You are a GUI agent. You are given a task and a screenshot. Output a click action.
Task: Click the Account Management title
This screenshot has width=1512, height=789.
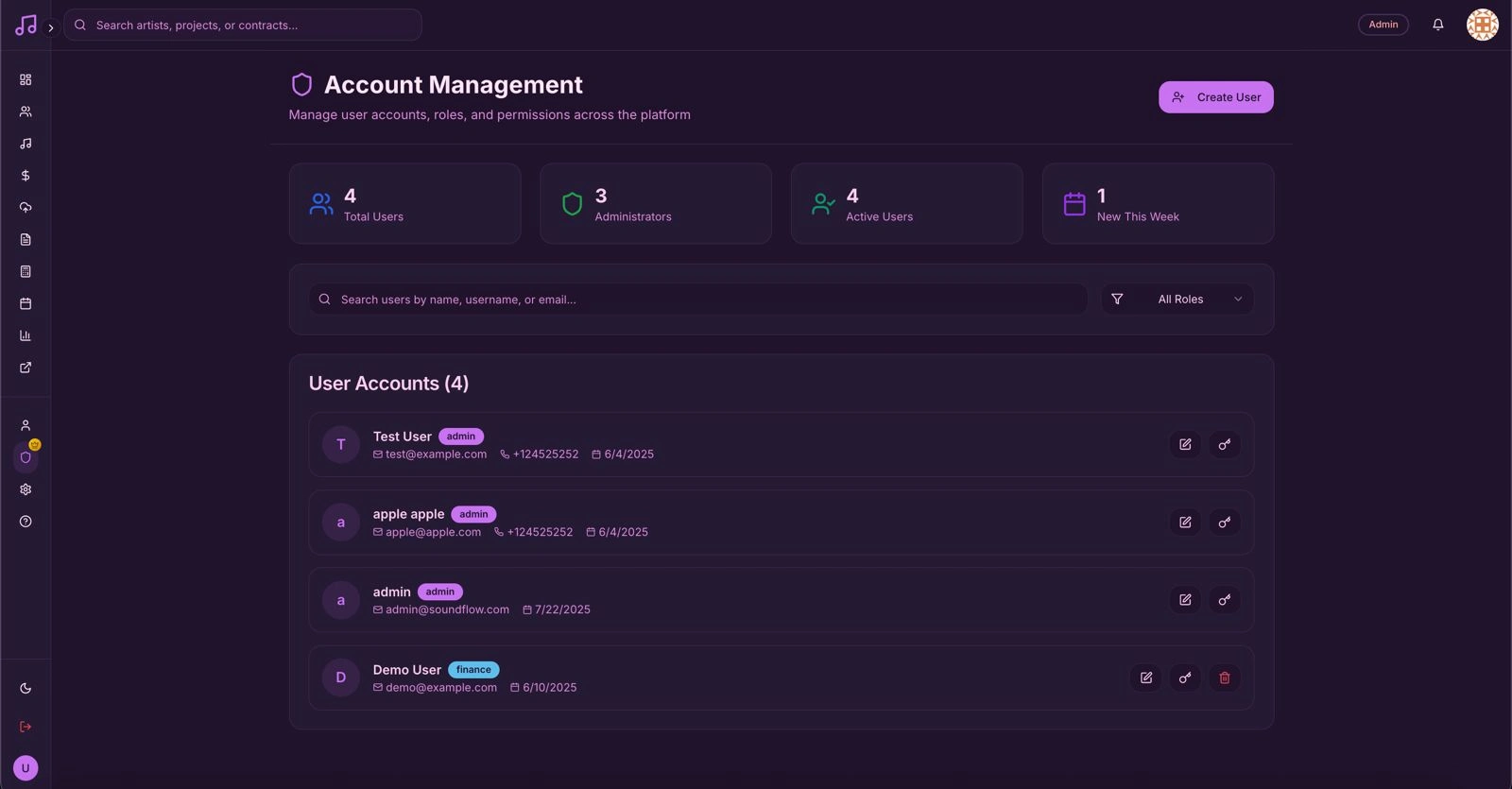(x=453, y=85)
